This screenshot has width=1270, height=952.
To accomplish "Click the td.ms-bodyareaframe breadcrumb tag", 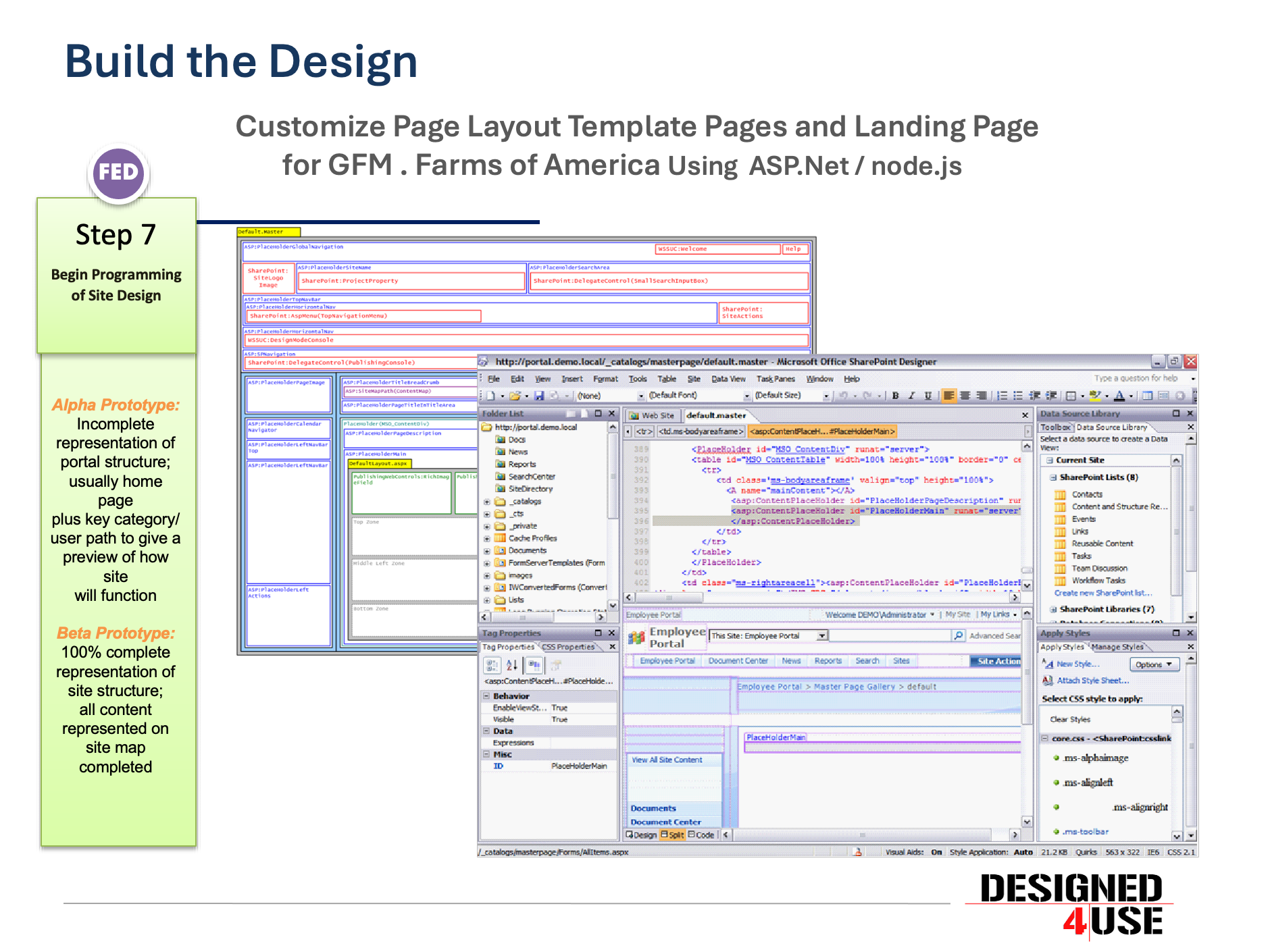I will 701,431.
